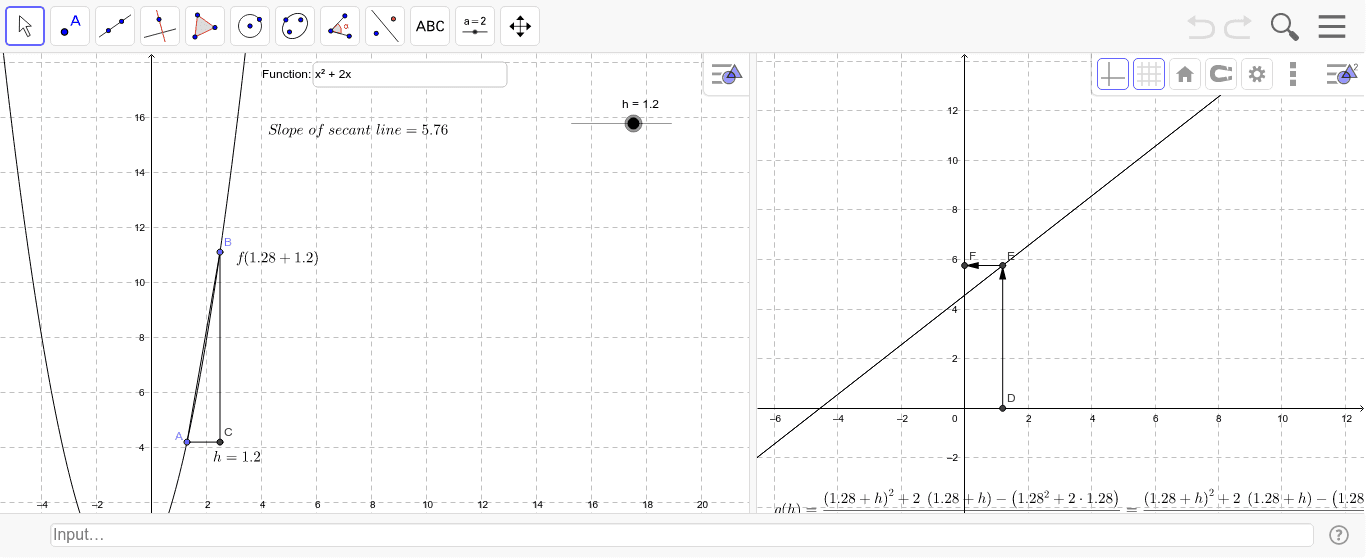The width and height of the screenshot is (1366, 558).
Task: Select the Slider a=2 tool
Action: (x=475, y=26)
